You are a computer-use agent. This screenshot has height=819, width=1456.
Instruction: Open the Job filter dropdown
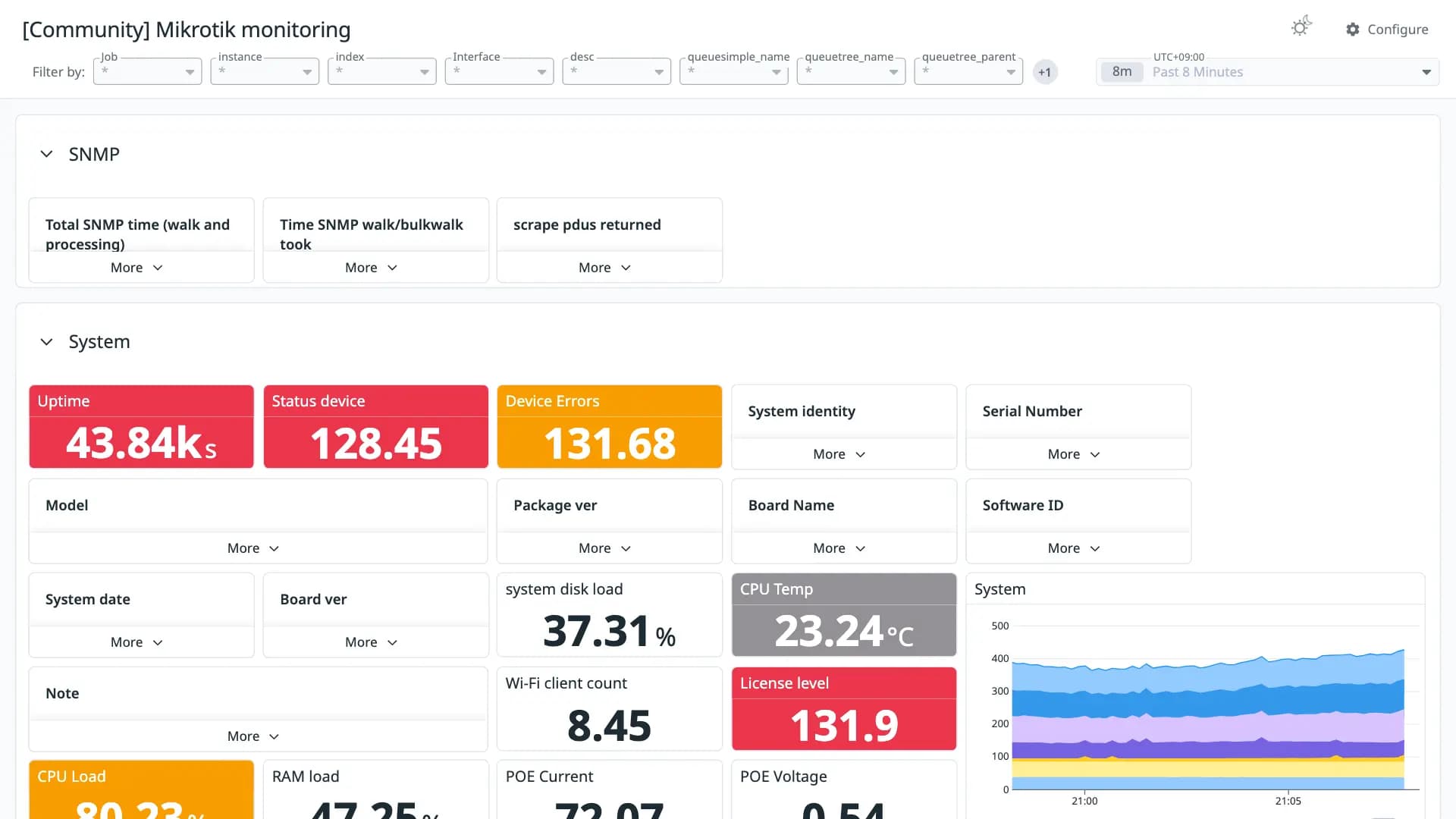coord(148,71)
